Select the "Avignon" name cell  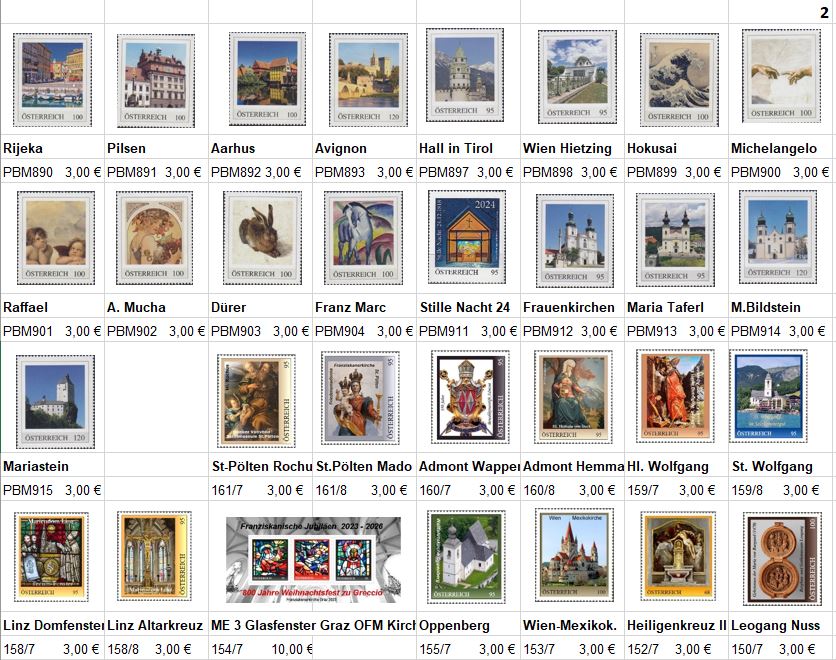[x=364, y=148]
